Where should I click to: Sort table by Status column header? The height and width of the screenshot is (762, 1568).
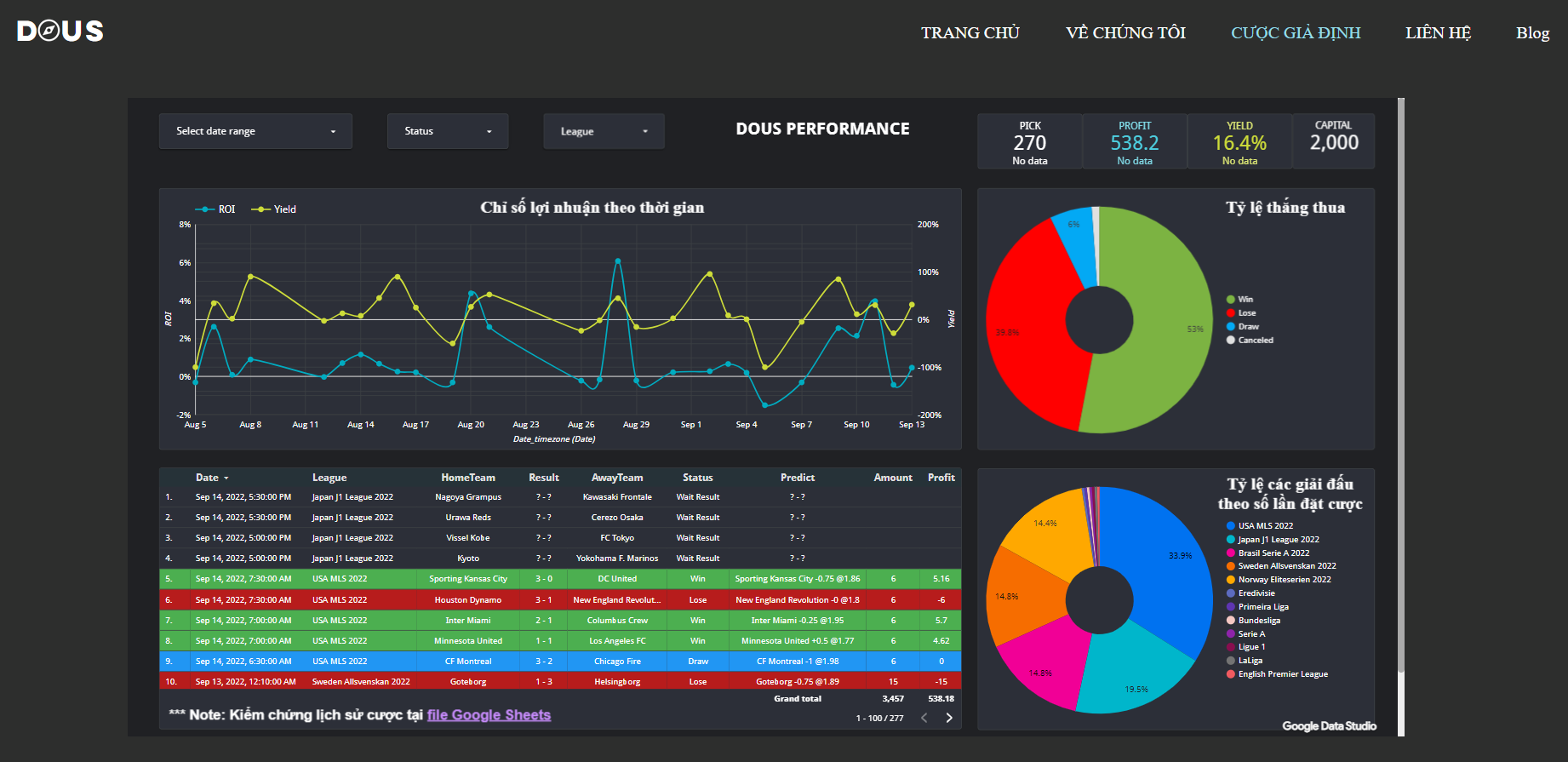[x=698, y=478]
